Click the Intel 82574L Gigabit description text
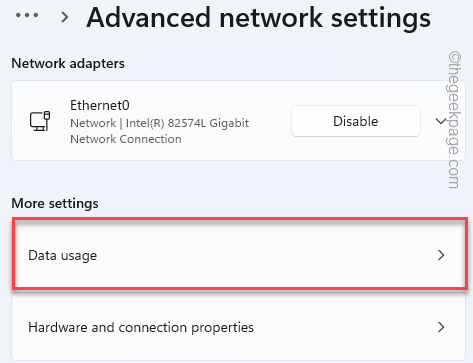473x363 pixels. [x=159, y=123]
